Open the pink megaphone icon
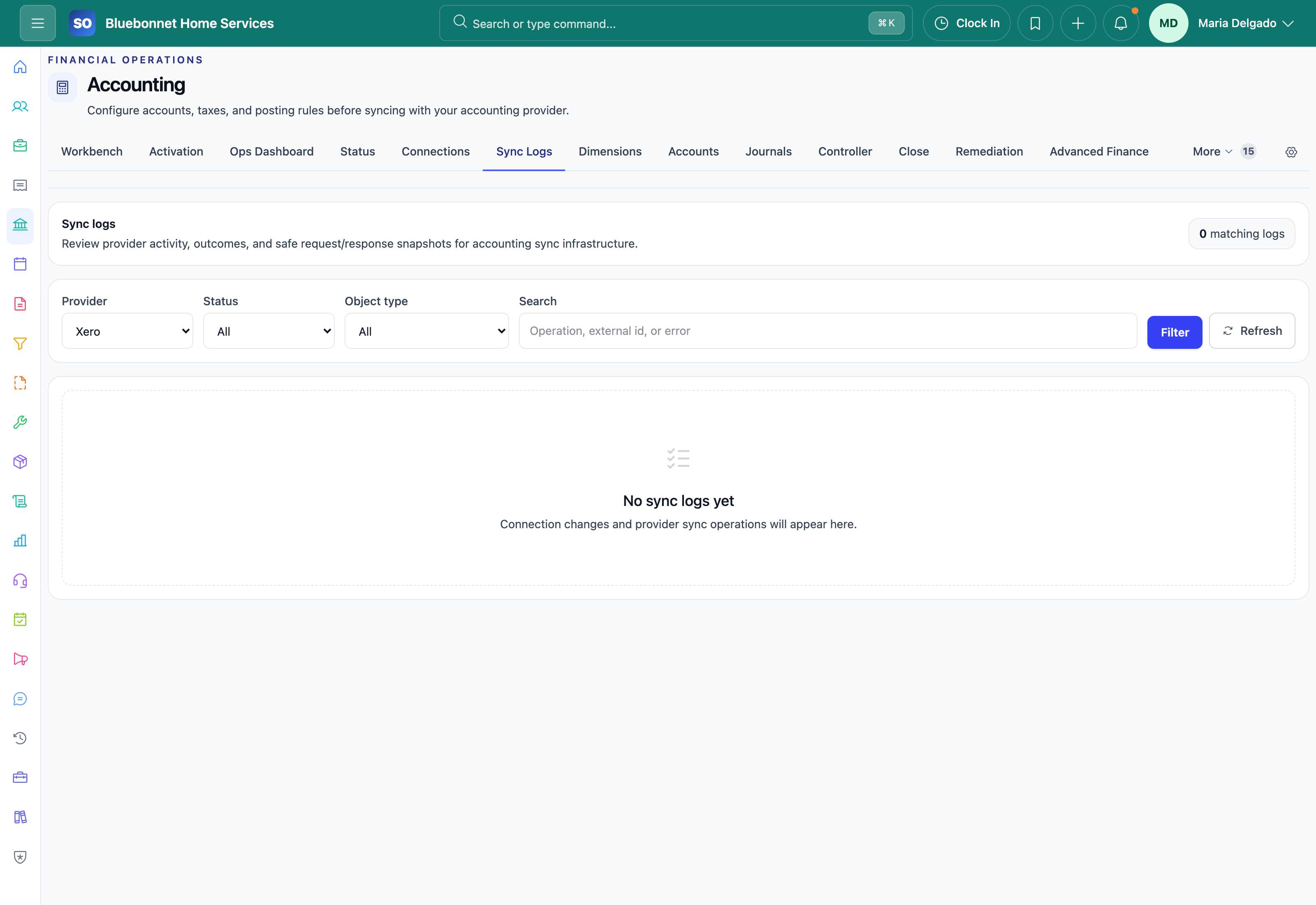The width and height of the screenshot is (1316, 905). pyautogui.click(x=21, y=659)
